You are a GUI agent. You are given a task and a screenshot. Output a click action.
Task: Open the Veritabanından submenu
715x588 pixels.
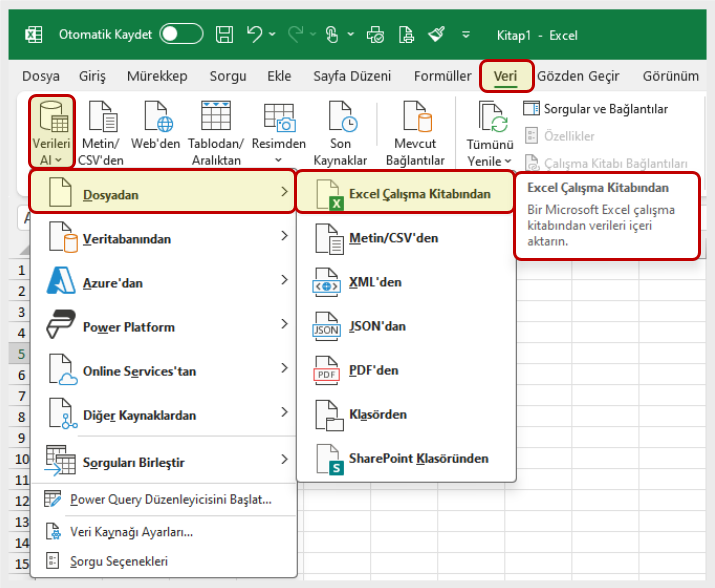[x=164, y=238]
